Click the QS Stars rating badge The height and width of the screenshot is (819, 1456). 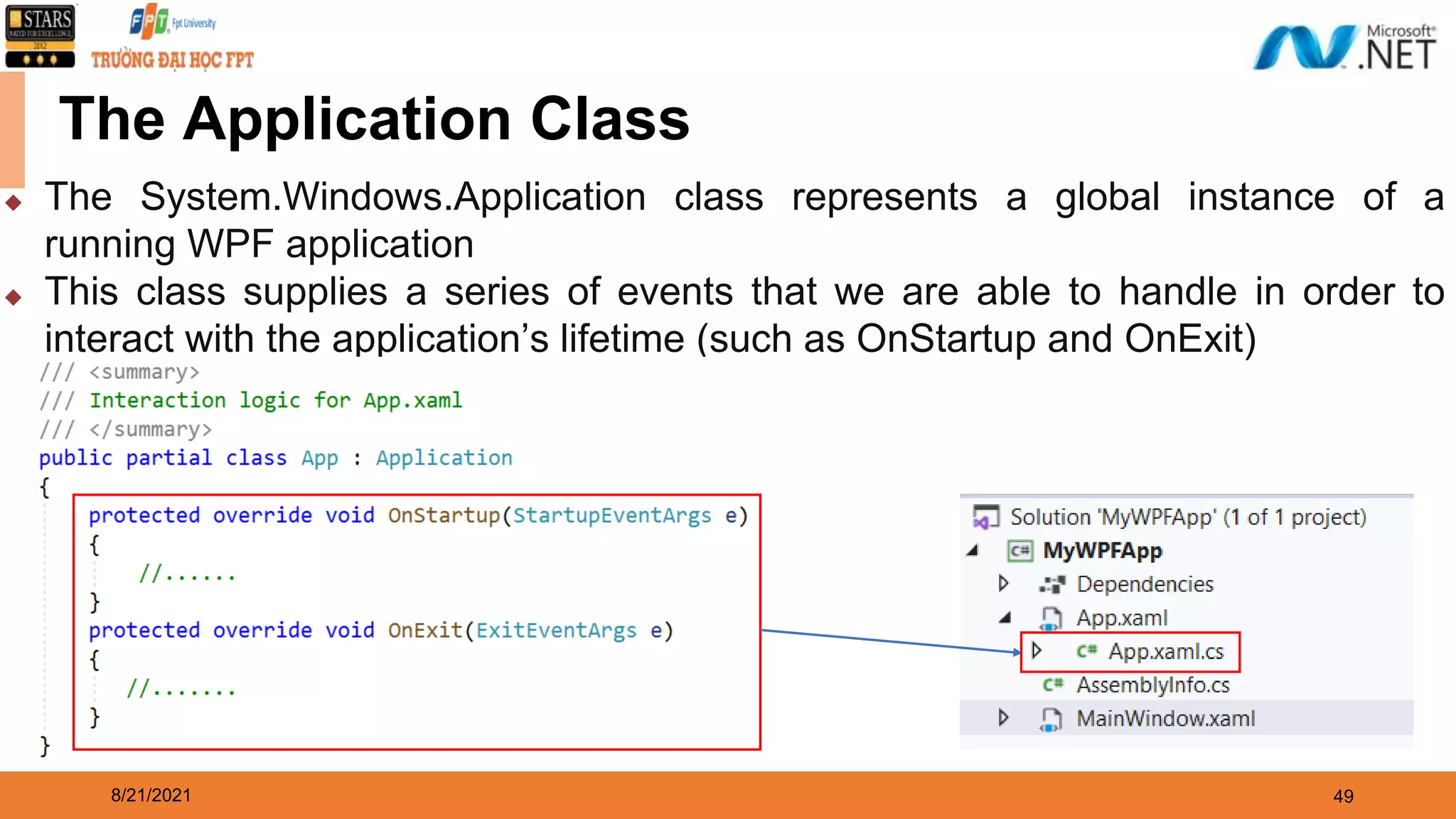coord(40,36)
